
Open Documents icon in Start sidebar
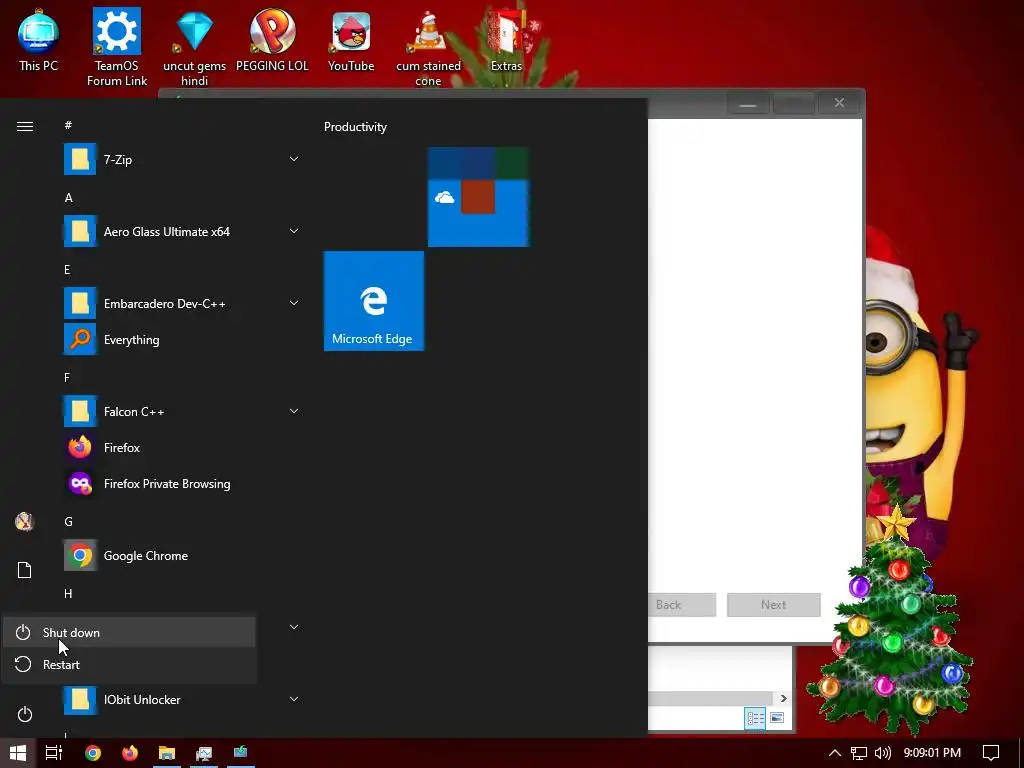click(25, 570)
